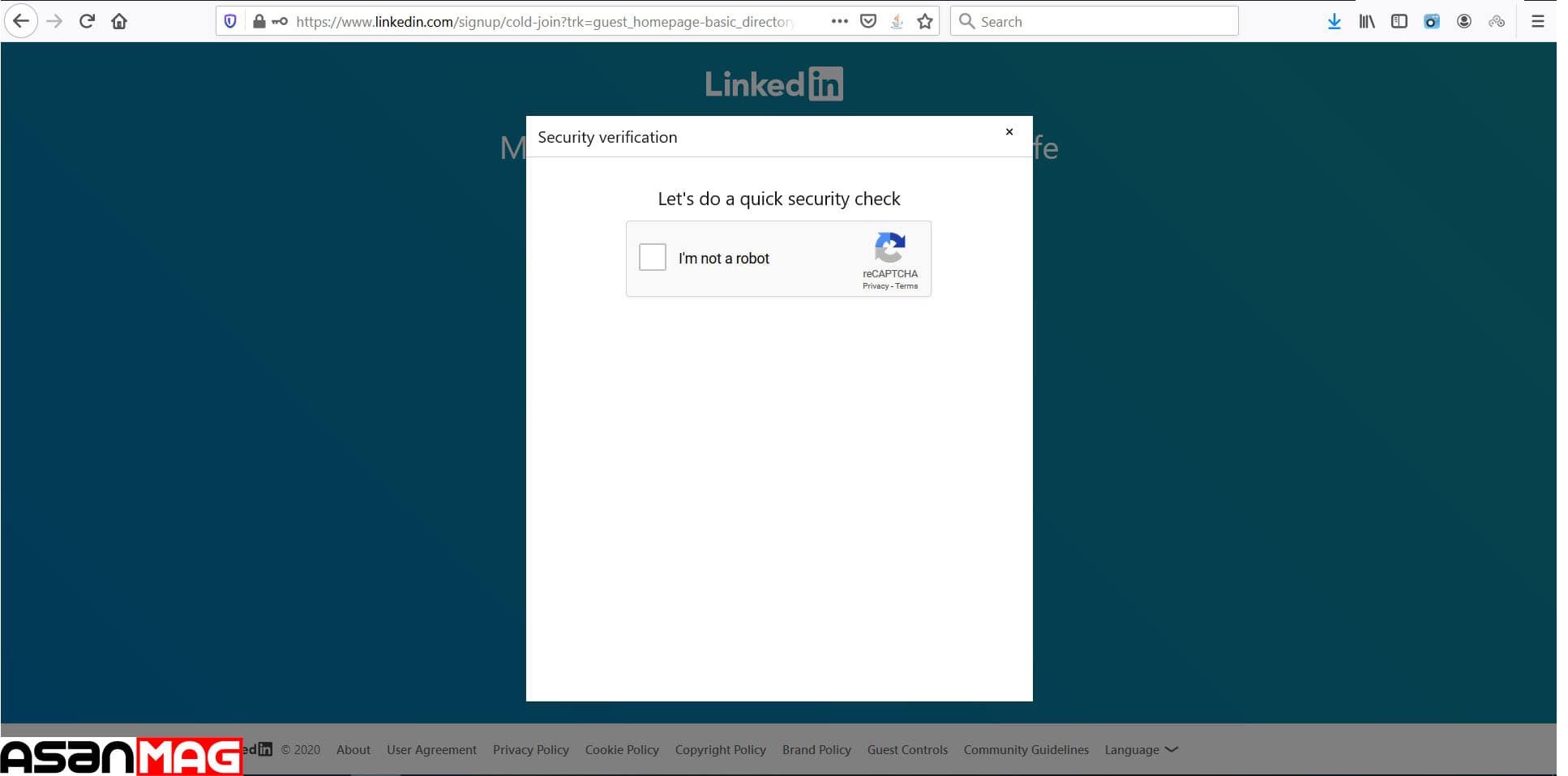1568x776 pixels.
Task: Open the browser home page icon
Action: pos(119,21)
